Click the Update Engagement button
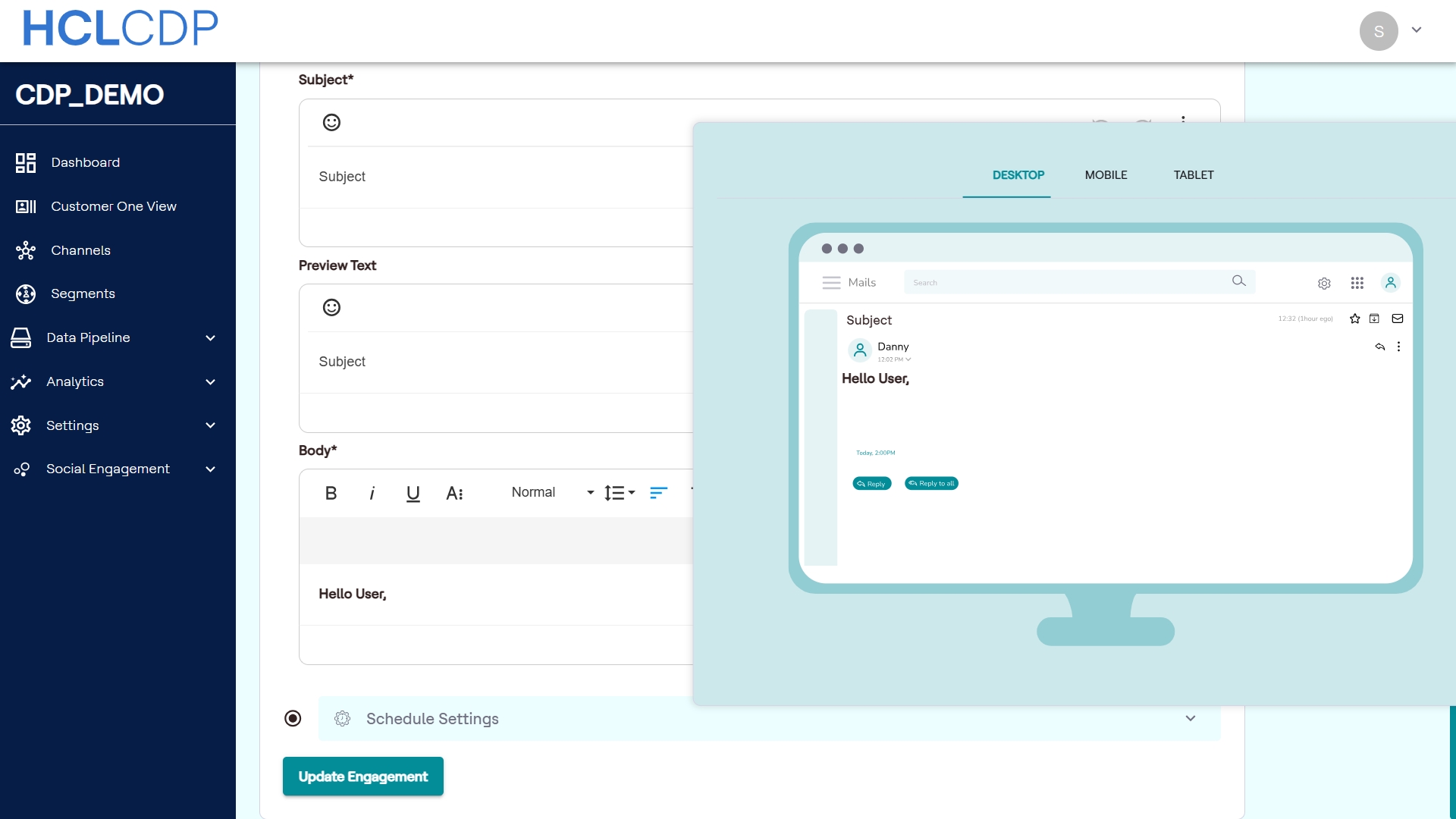This screenshot has width=1456, height=819. click(x=362, y=777)
